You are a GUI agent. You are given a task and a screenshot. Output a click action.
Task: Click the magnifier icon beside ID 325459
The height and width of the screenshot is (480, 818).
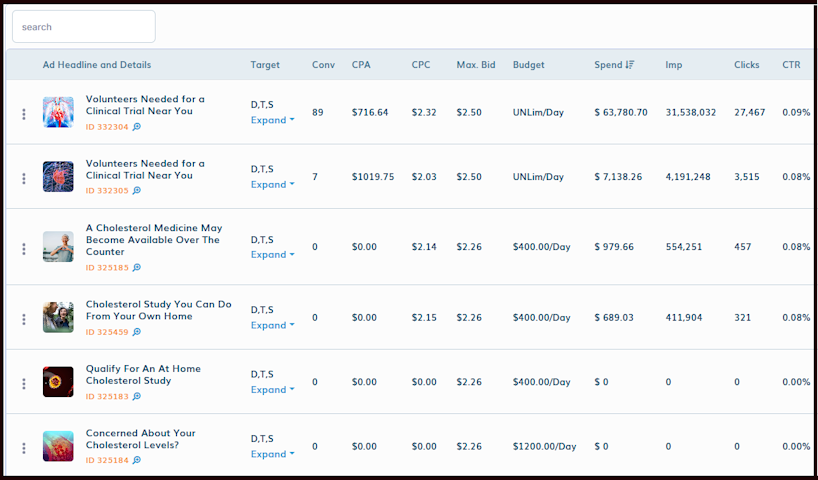point(137,332)
